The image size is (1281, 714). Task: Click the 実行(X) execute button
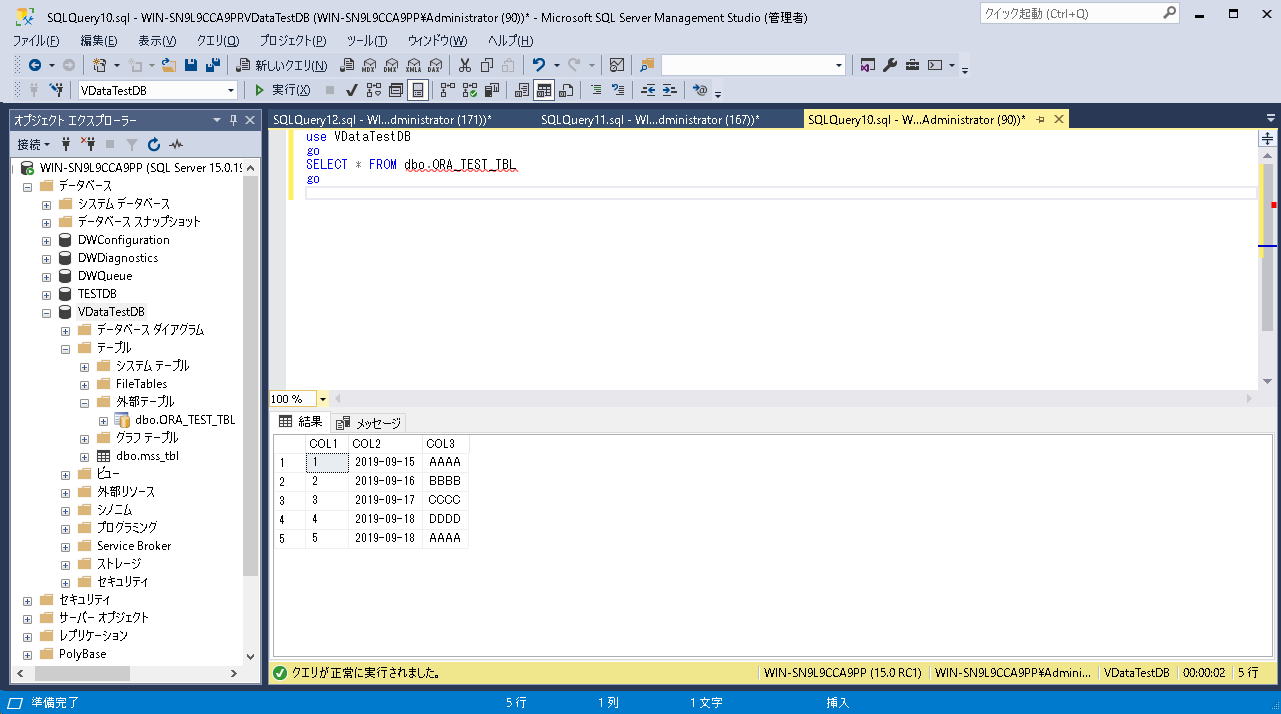[283, 90]
